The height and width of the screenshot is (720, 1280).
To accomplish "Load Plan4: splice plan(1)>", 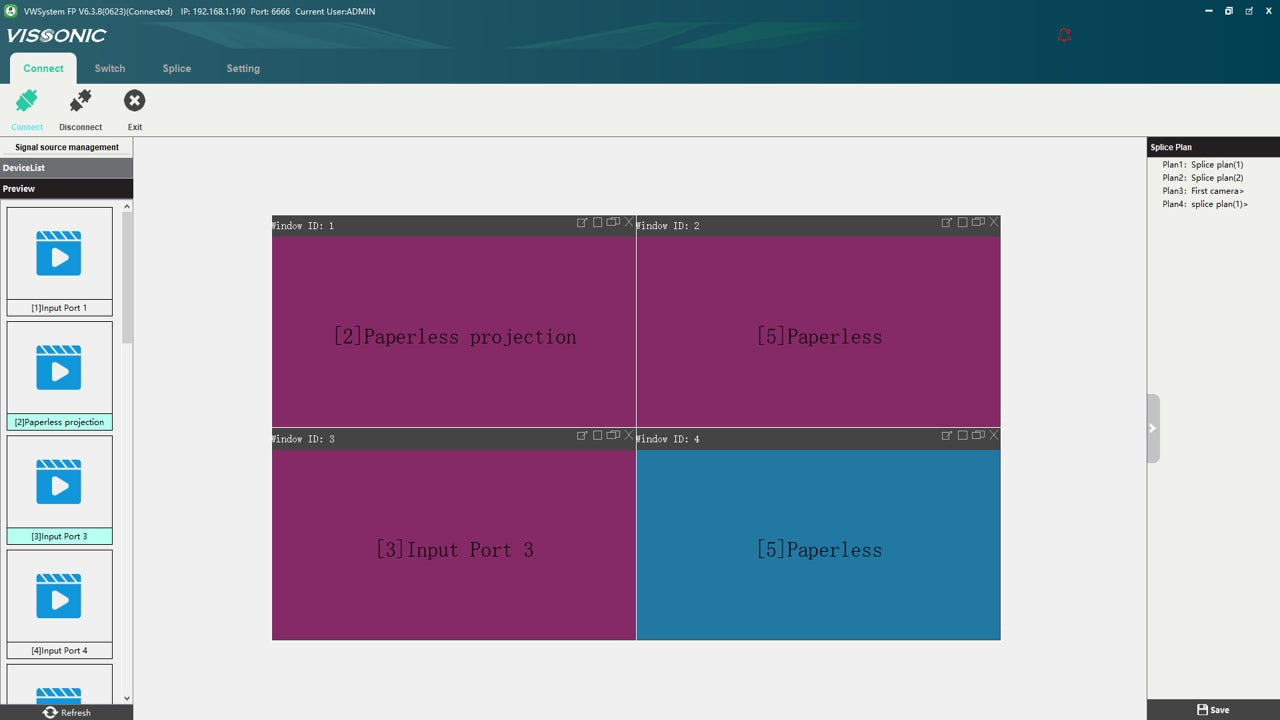I will [x=1205, y=204].
